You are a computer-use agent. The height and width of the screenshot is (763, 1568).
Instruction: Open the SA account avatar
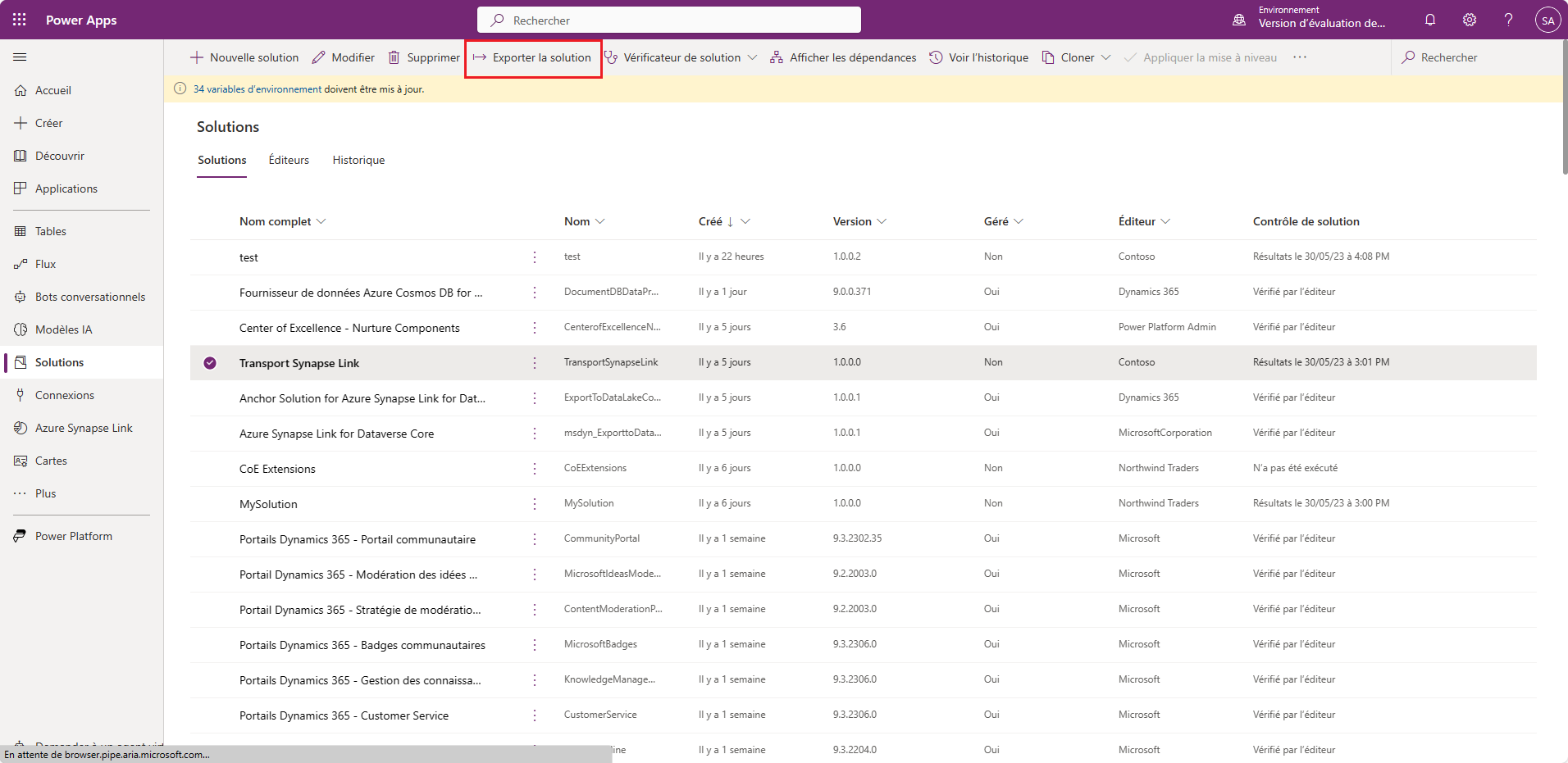coord(1547,20)
